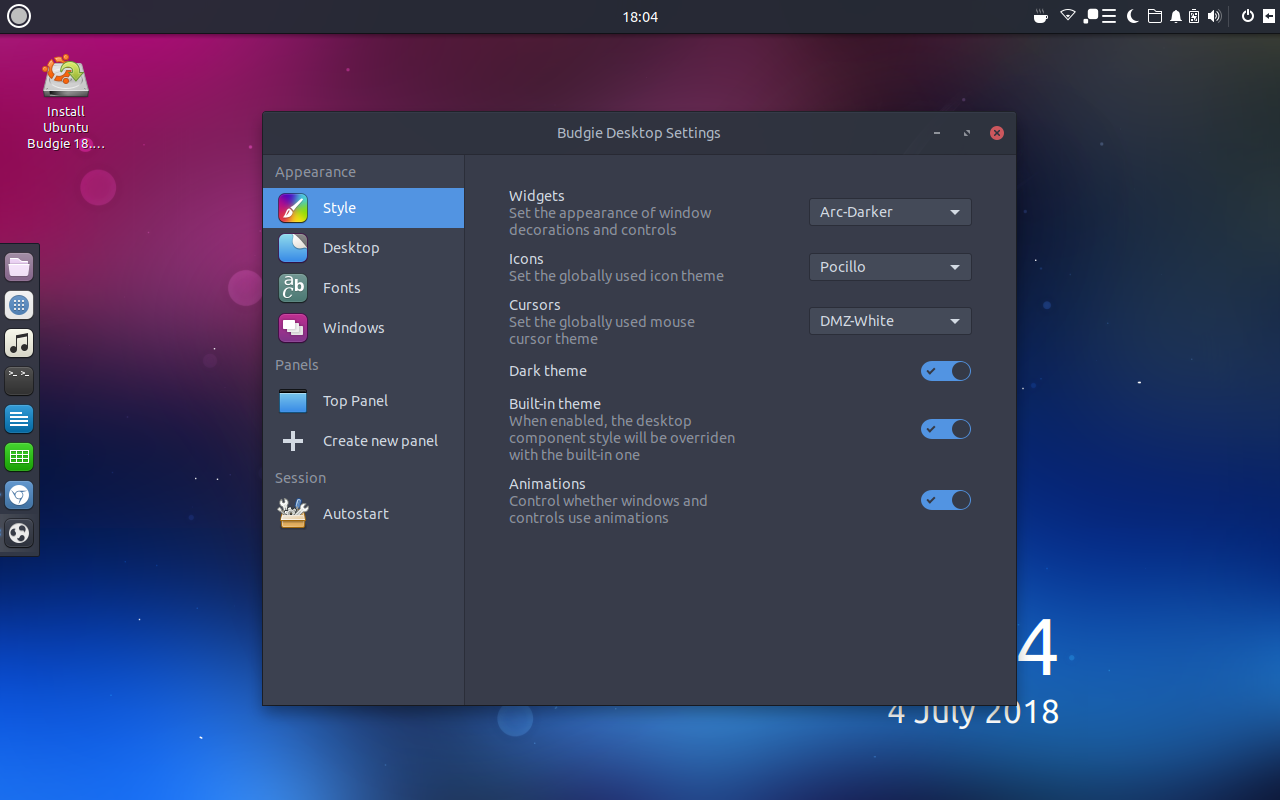1280x800 pixels.
Task: Click Create new panel
Action: tap(363, 441)
